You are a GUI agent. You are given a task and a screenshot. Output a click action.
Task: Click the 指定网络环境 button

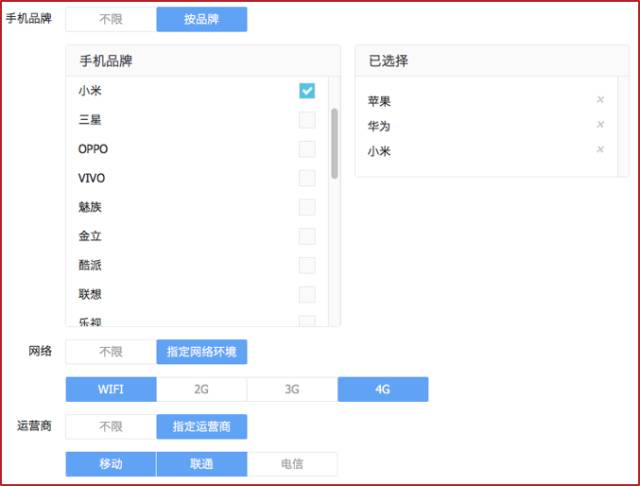pos(202,352)
